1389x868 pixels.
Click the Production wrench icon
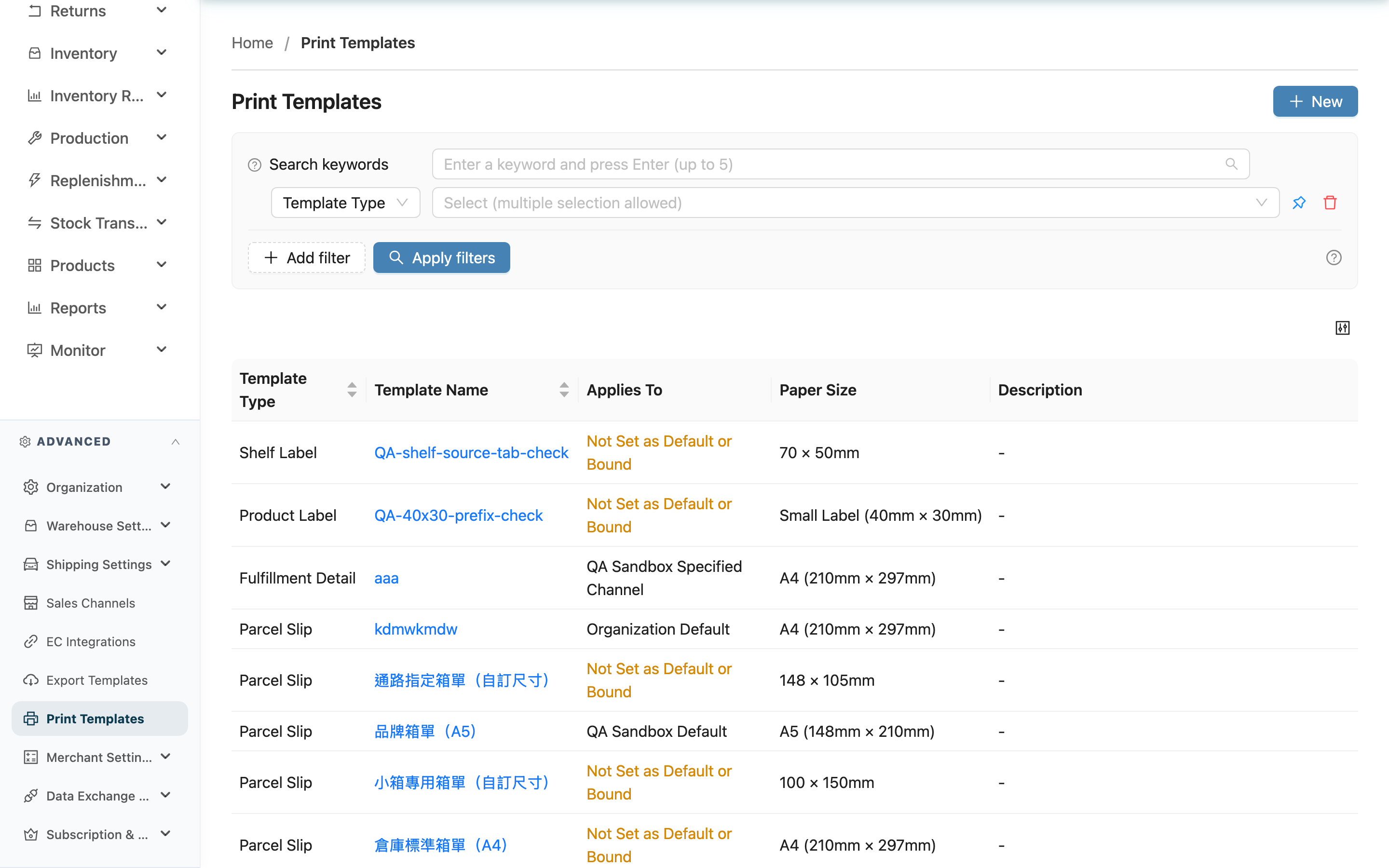click(34, 138)
